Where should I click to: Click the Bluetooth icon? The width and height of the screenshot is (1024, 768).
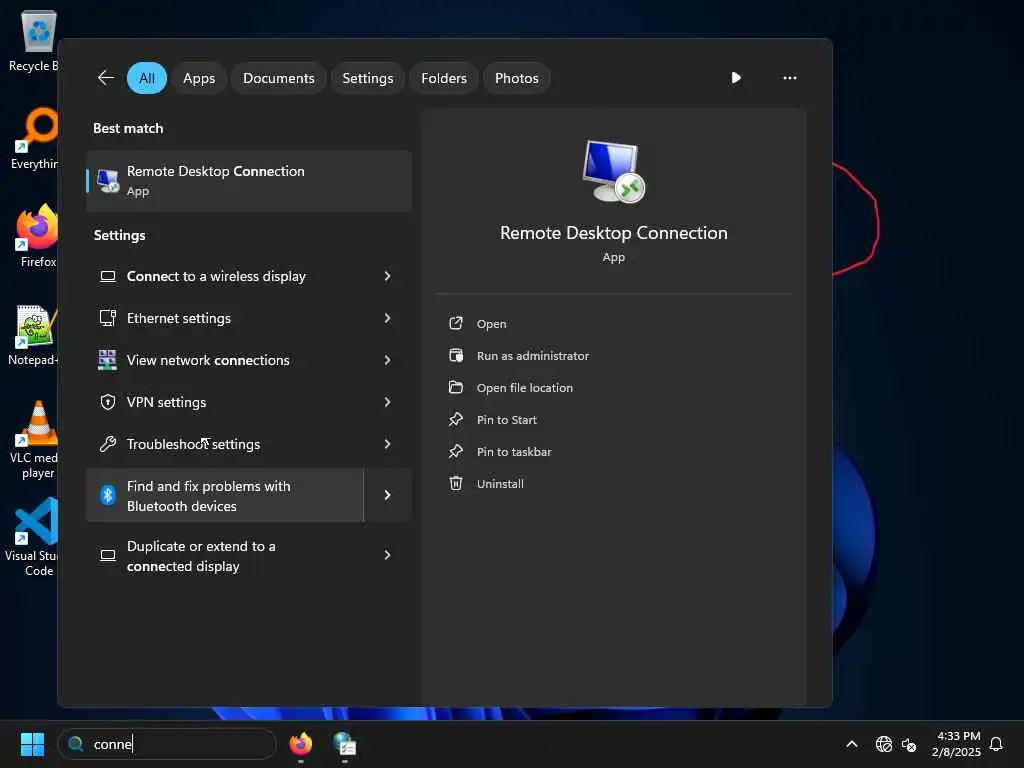click(x=108, y=495)
